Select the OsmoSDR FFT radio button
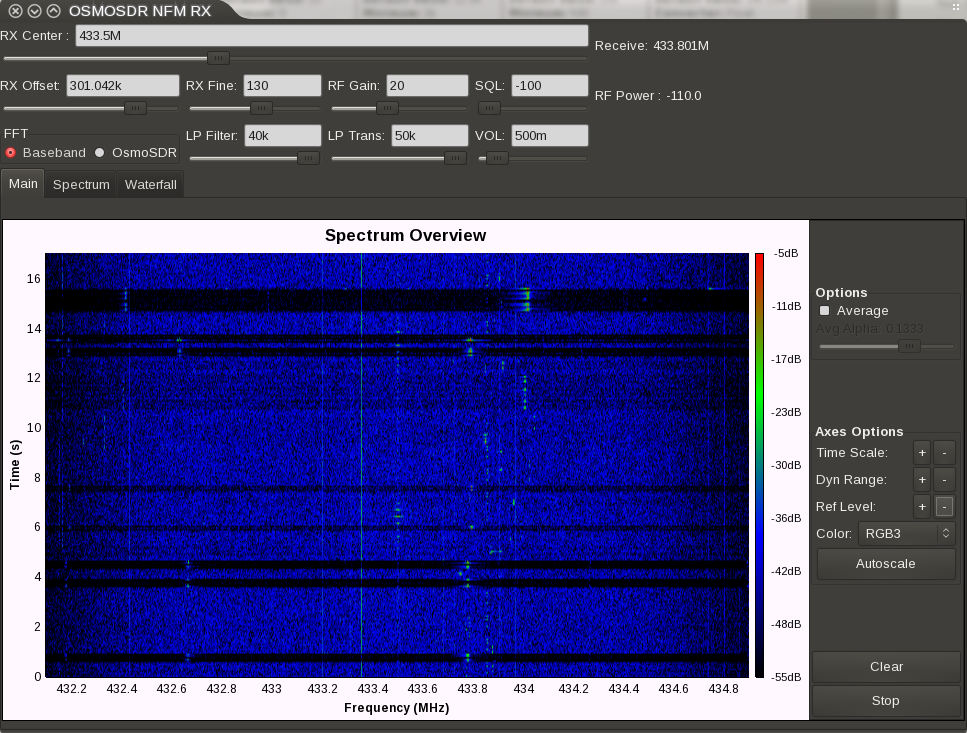Viewport: 967px width, 733px height. [x=99, y=153]
